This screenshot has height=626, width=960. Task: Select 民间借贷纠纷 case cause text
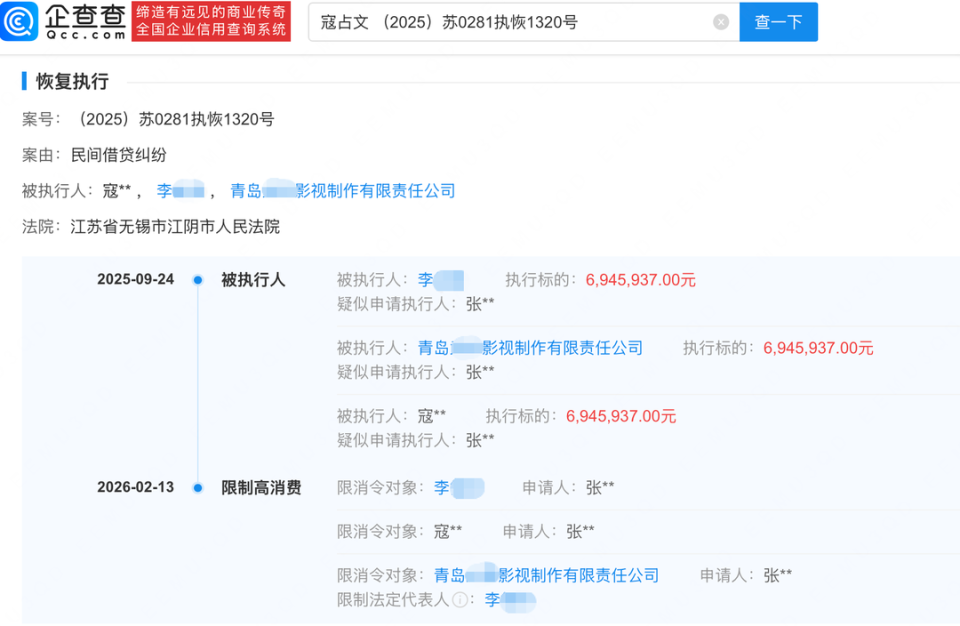119,155
